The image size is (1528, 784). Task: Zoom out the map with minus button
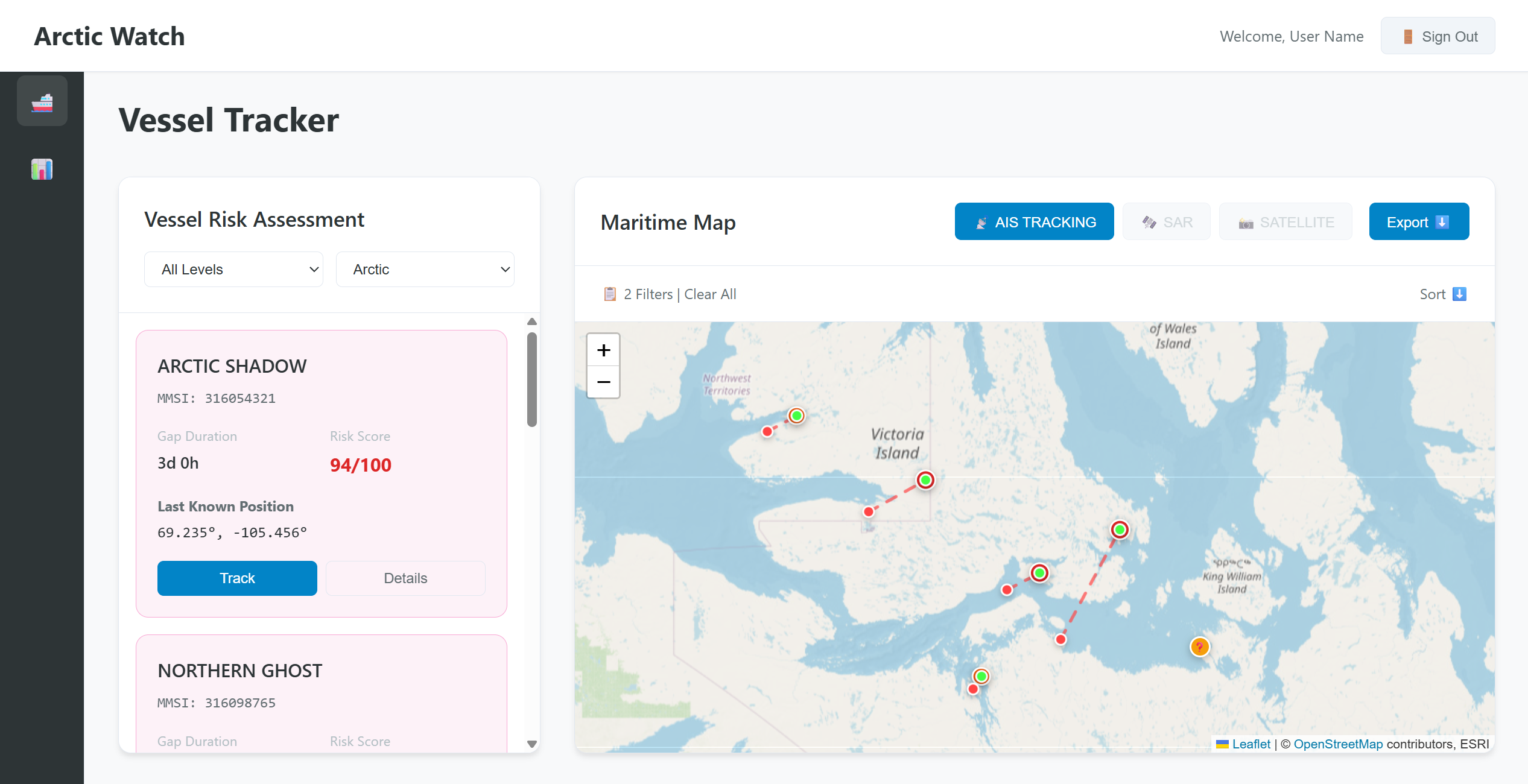click(x=603, y=382)
